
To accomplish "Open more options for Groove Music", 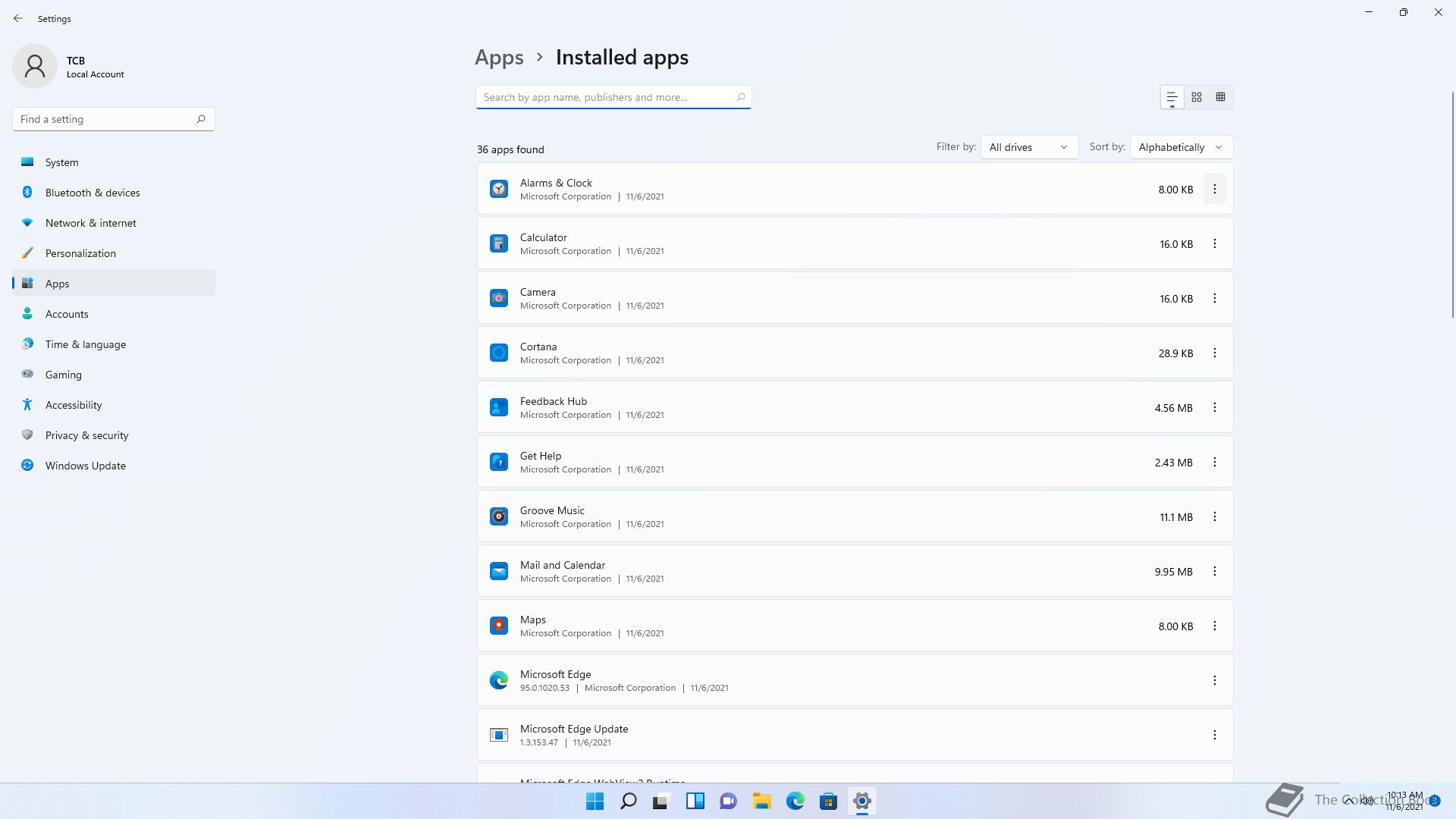I will tap(1215, 516).
